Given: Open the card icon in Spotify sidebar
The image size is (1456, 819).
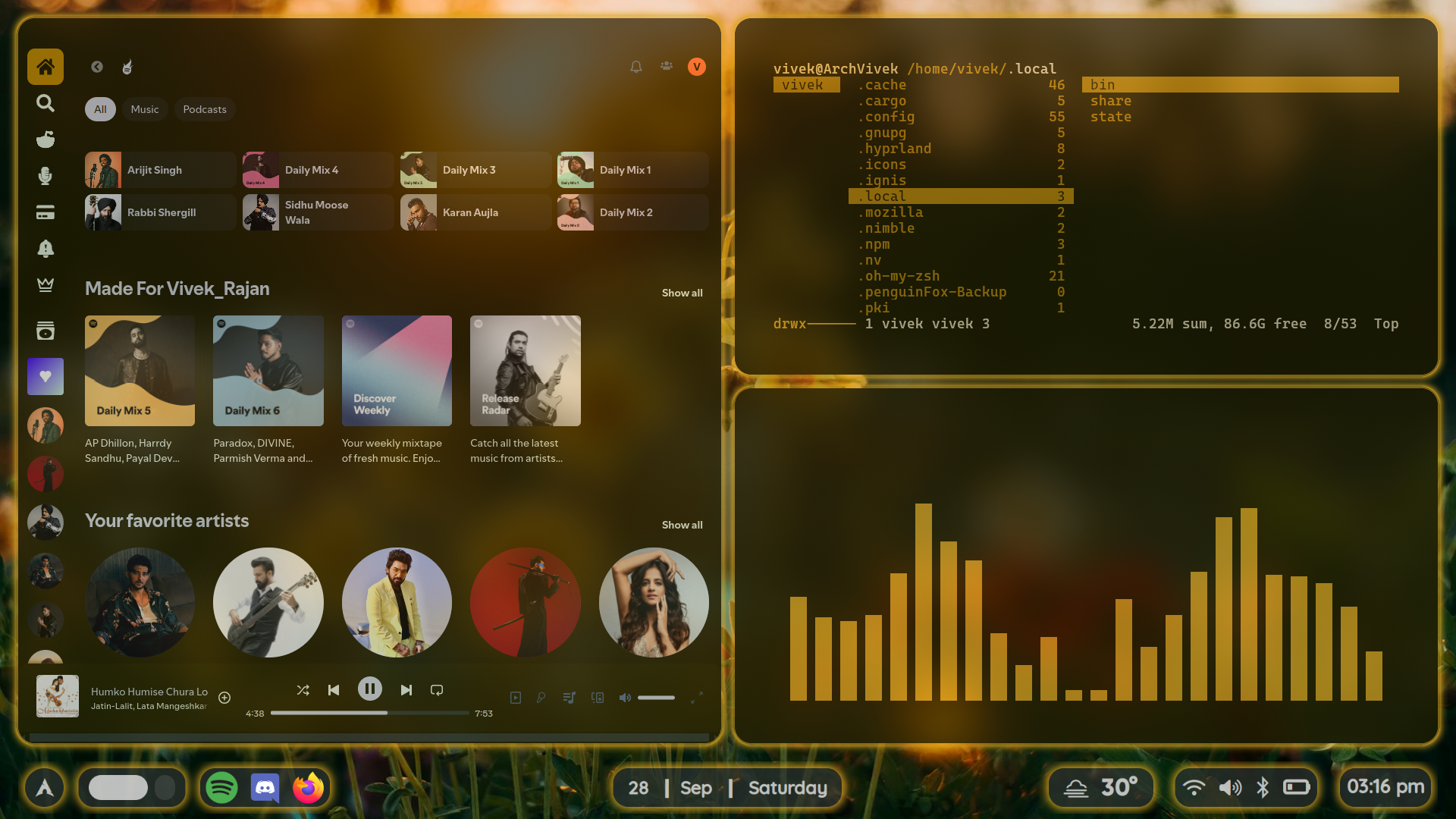Looking at the screenshot, I should click(45, 212).
